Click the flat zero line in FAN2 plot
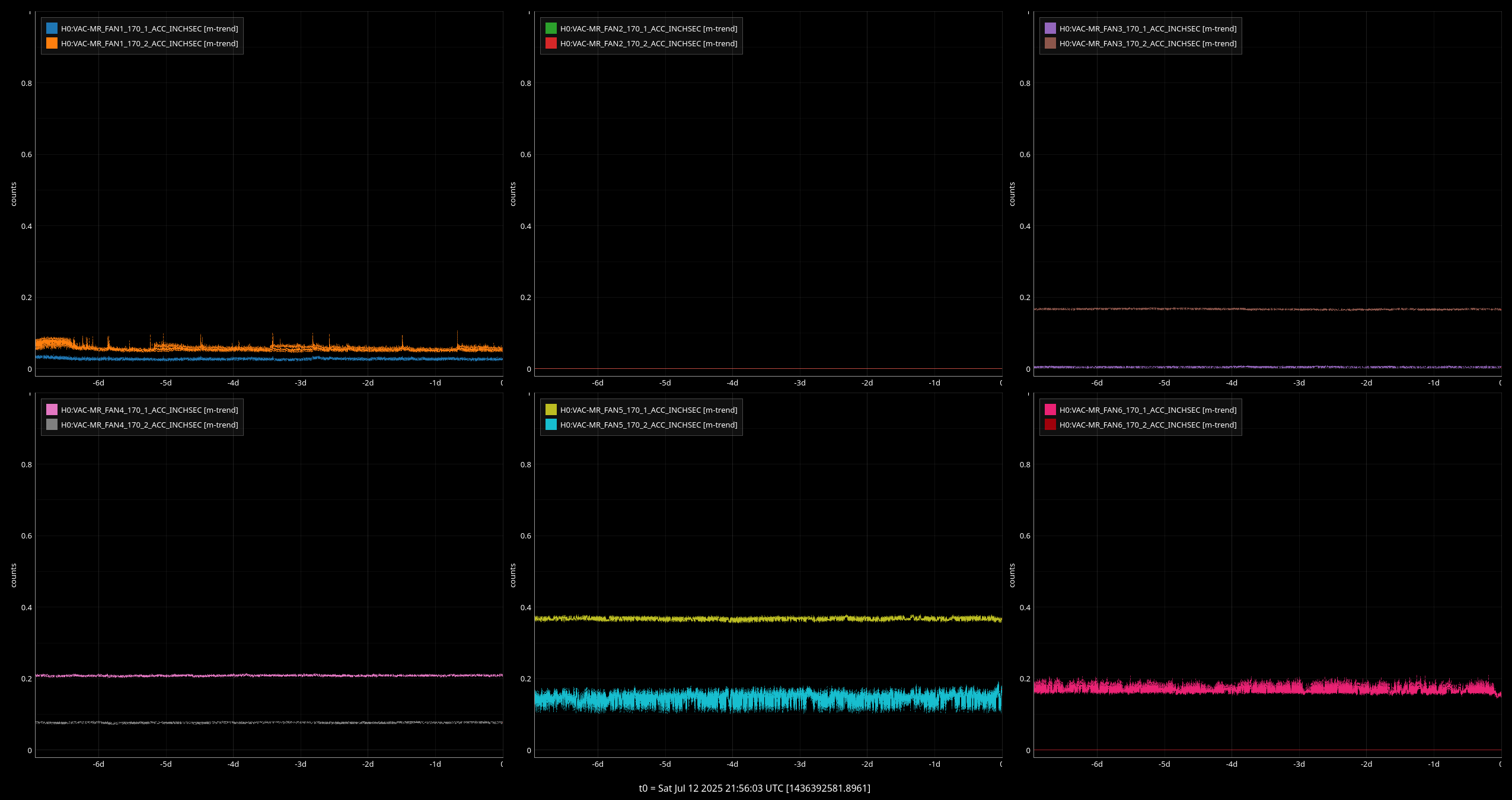 tap(768, 369)
